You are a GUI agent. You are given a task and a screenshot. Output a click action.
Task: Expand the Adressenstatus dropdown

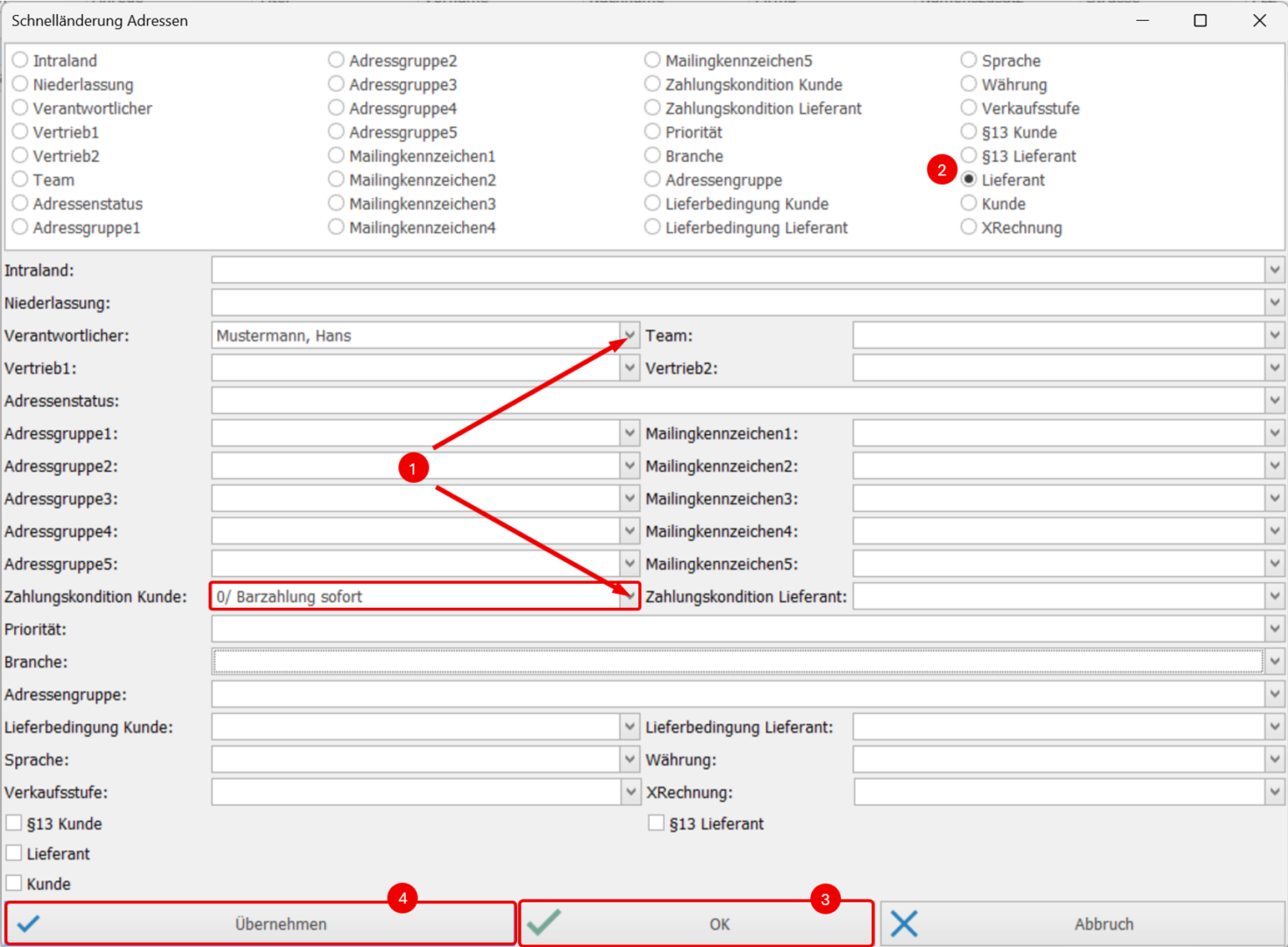pyautogui.click(x=1275, y=401)
